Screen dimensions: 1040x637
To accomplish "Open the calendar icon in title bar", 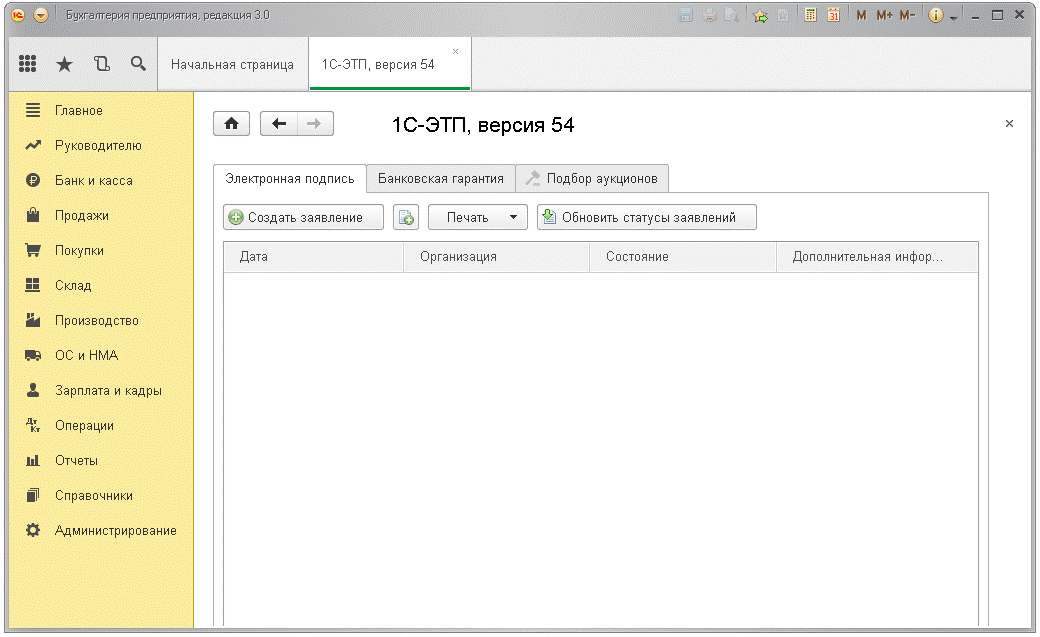I will [x=833, y=15].
